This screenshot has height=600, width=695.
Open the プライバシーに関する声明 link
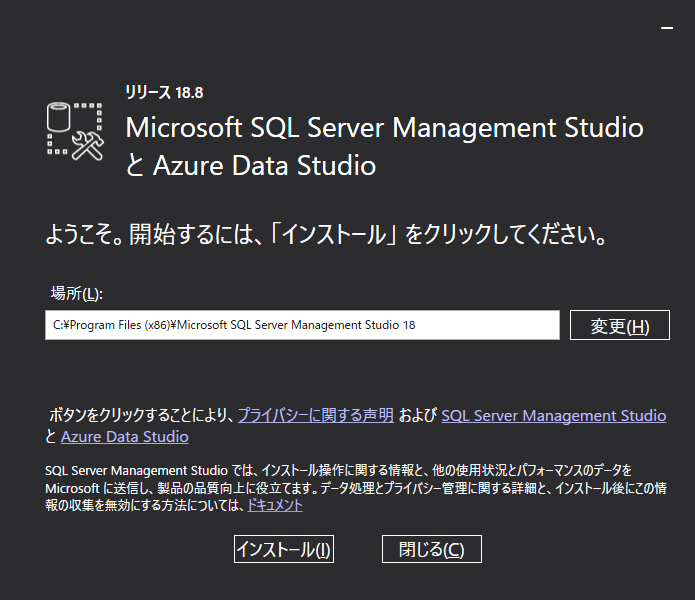point(315,416)
